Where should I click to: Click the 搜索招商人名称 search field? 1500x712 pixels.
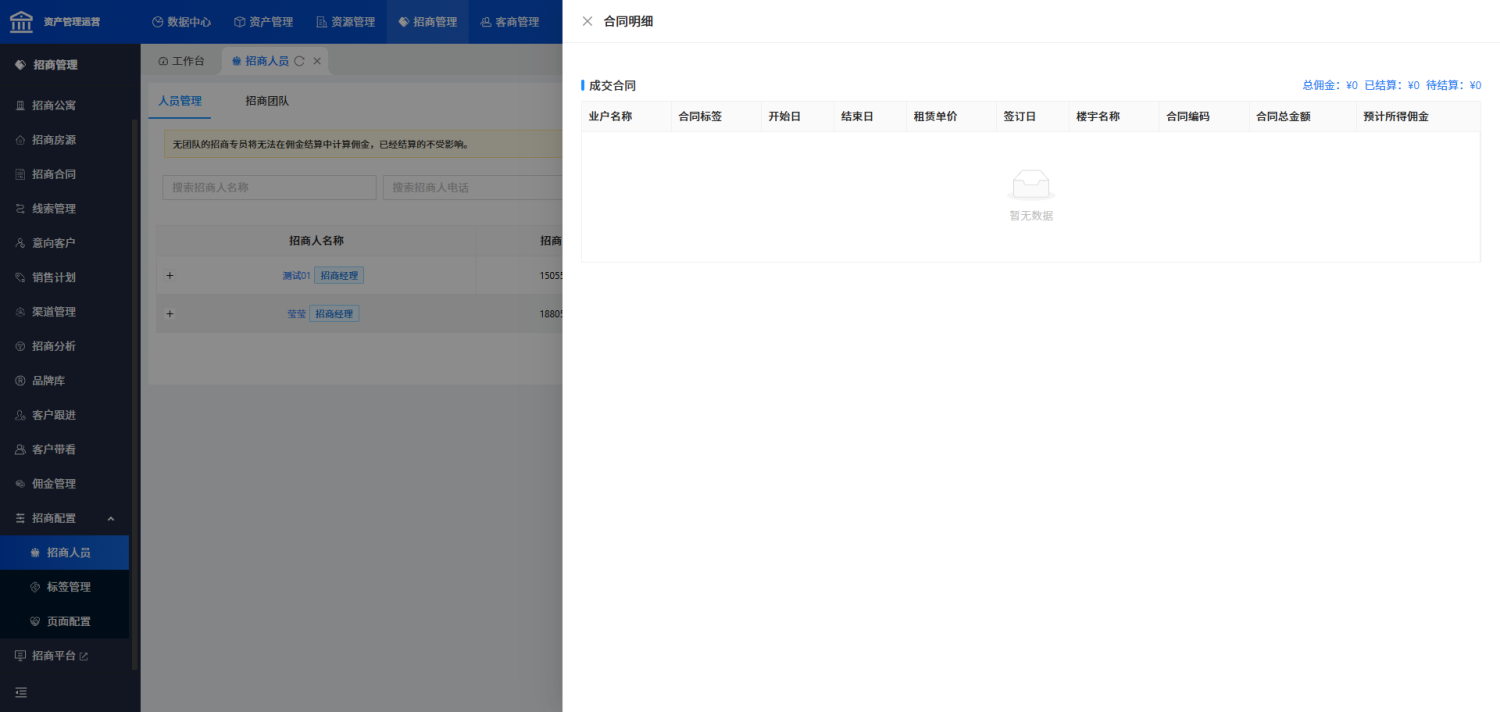pos(269,187)
